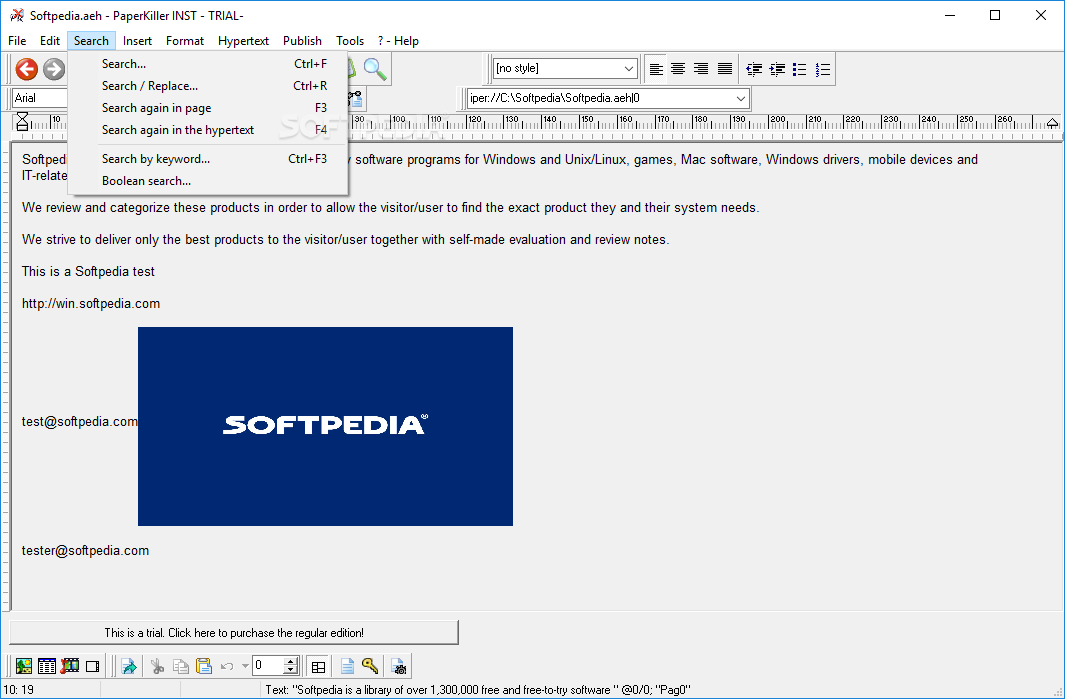Open the File menu
Image resolution: width=1065 pixels, height=699 pixels.
coord(17,41)
